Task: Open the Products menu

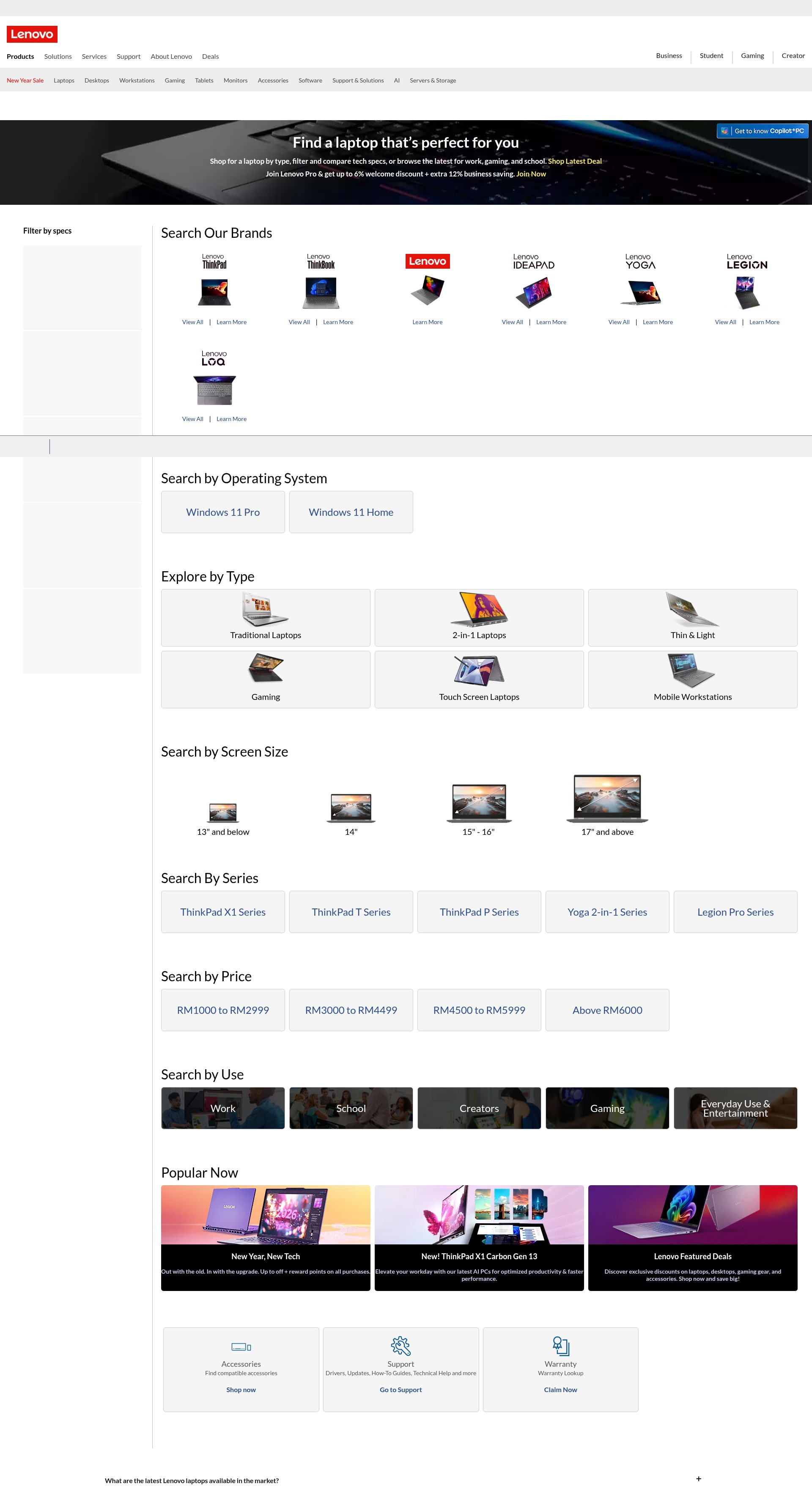Action: [20, 57]
